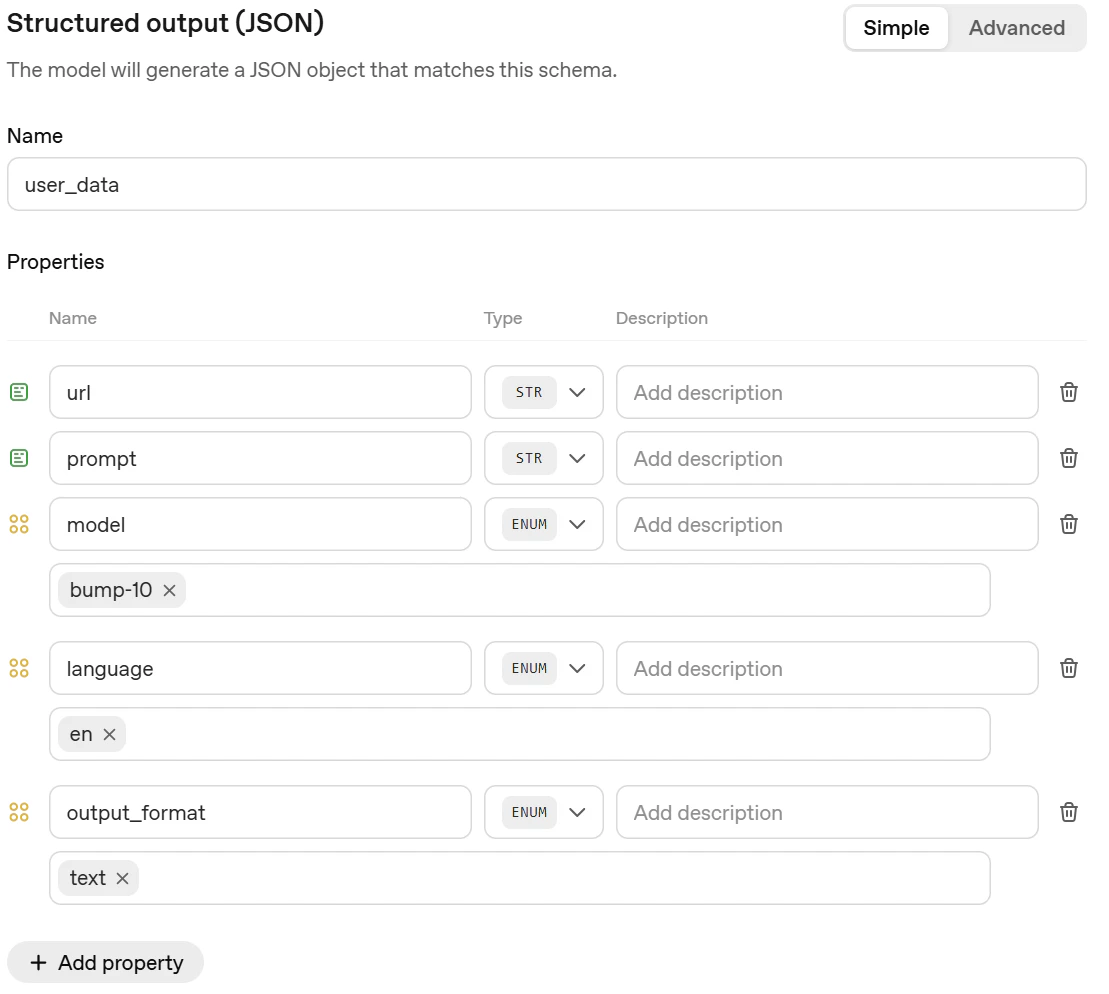
Task: Click the Properties section heading
Action: (56, 262)
